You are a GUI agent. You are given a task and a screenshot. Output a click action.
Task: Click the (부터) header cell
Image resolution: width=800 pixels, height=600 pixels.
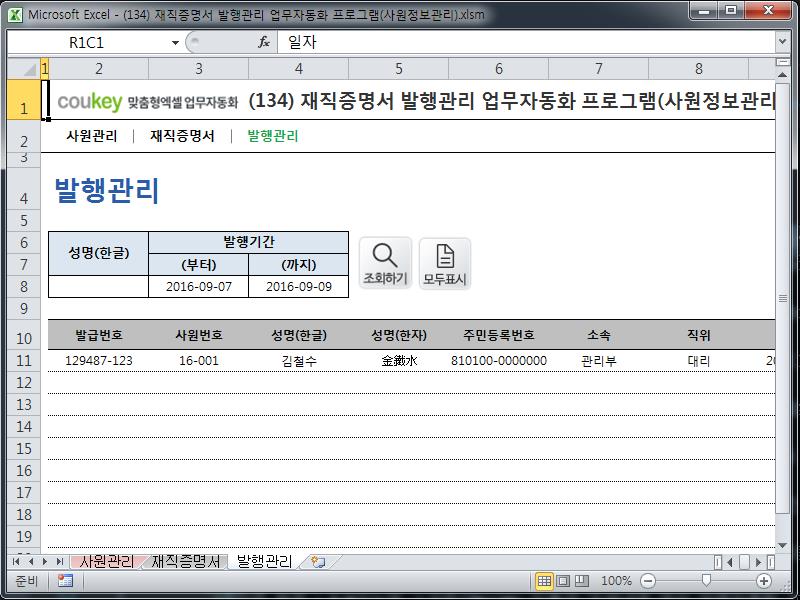coord(198,264)
